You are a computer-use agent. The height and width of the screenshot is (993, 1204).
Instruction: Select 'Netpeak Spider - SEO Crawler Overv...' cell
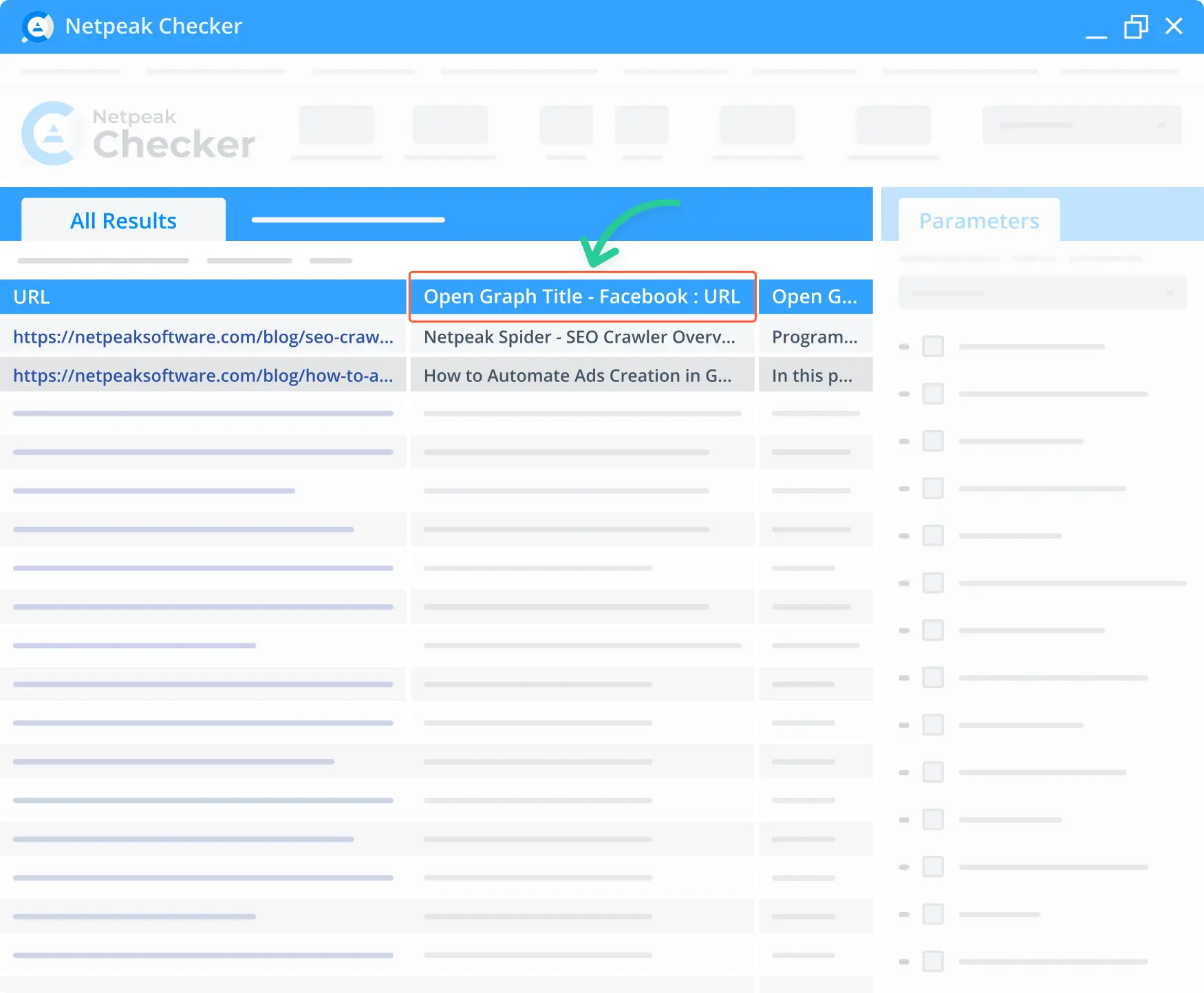583,337
